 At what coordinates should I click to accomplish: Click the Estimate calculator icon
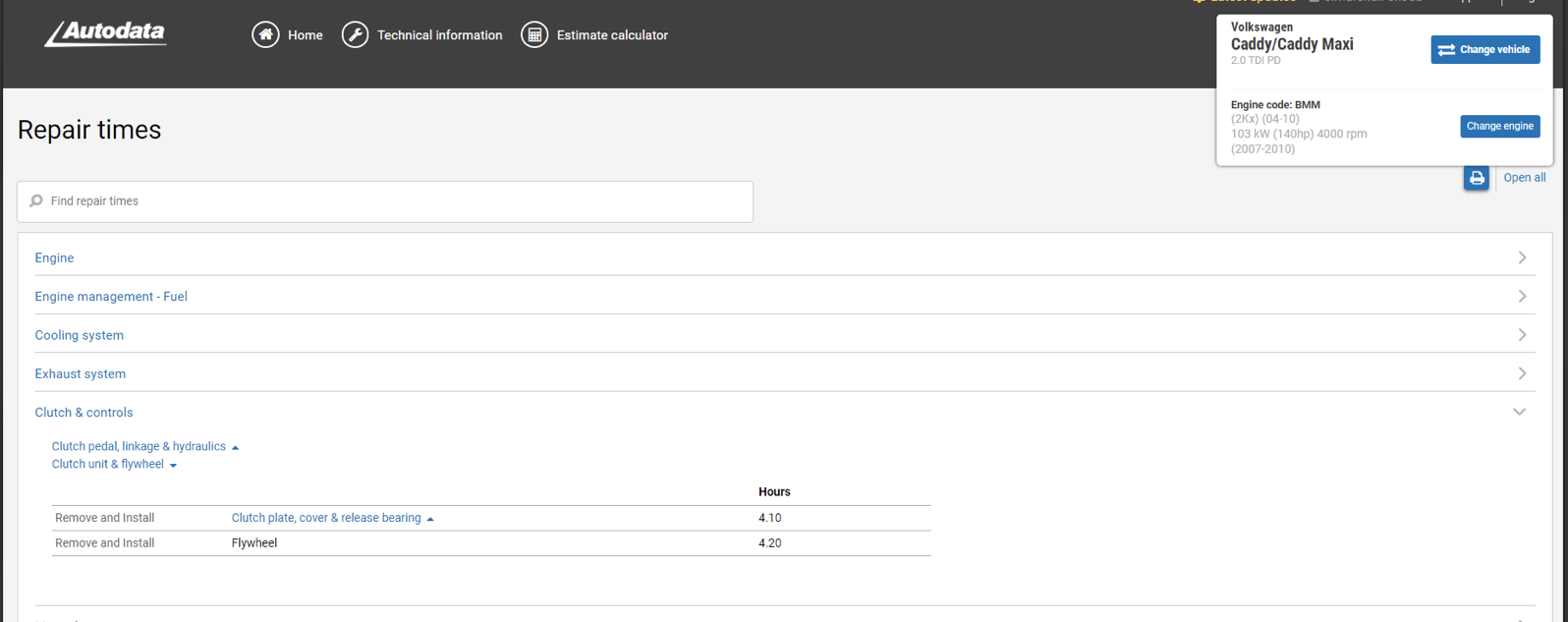coord(534,34)
